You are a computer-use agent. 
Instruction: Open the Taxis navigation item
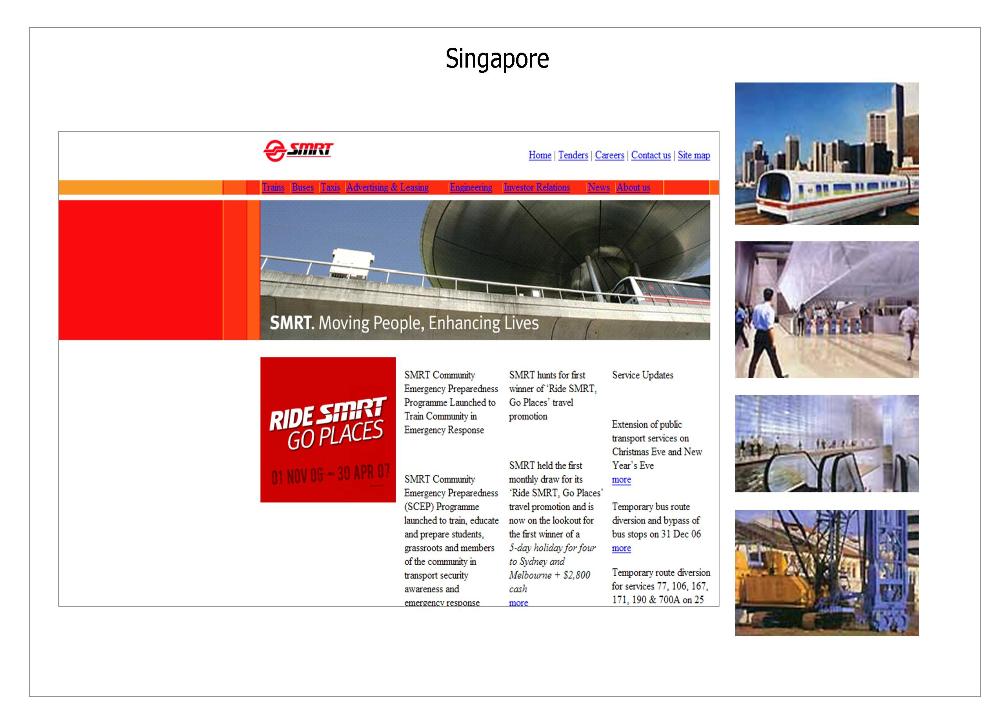click(330, 188)
